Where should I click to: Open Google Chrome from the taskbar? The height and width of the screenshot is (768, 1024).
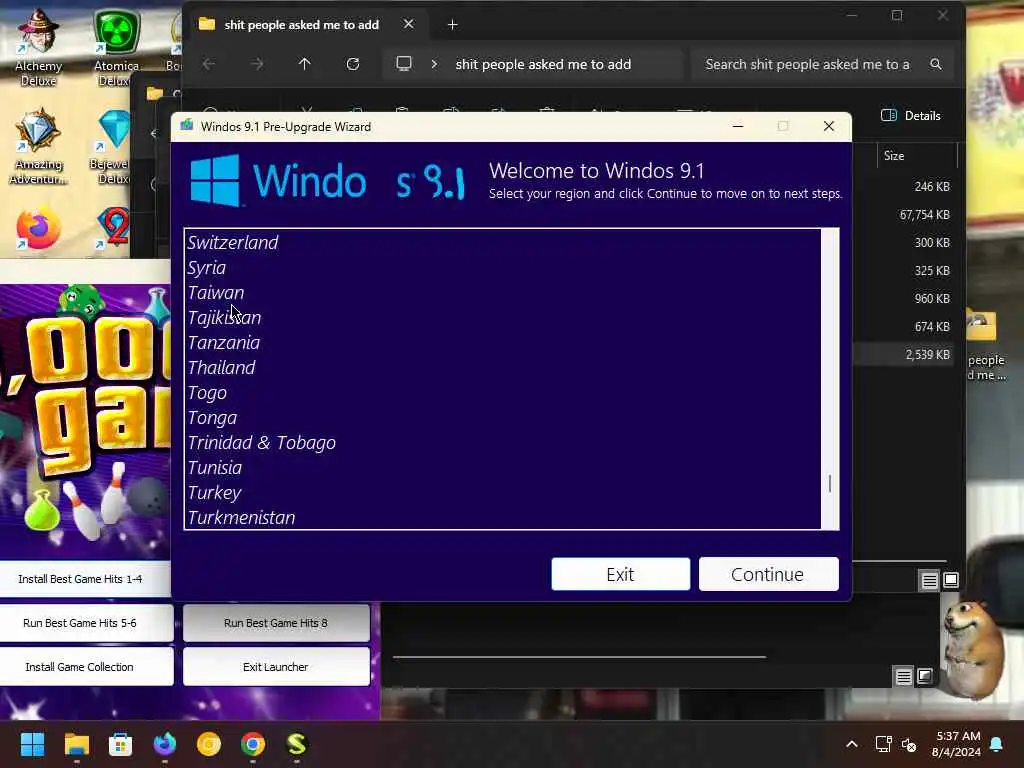click(253, 744)
